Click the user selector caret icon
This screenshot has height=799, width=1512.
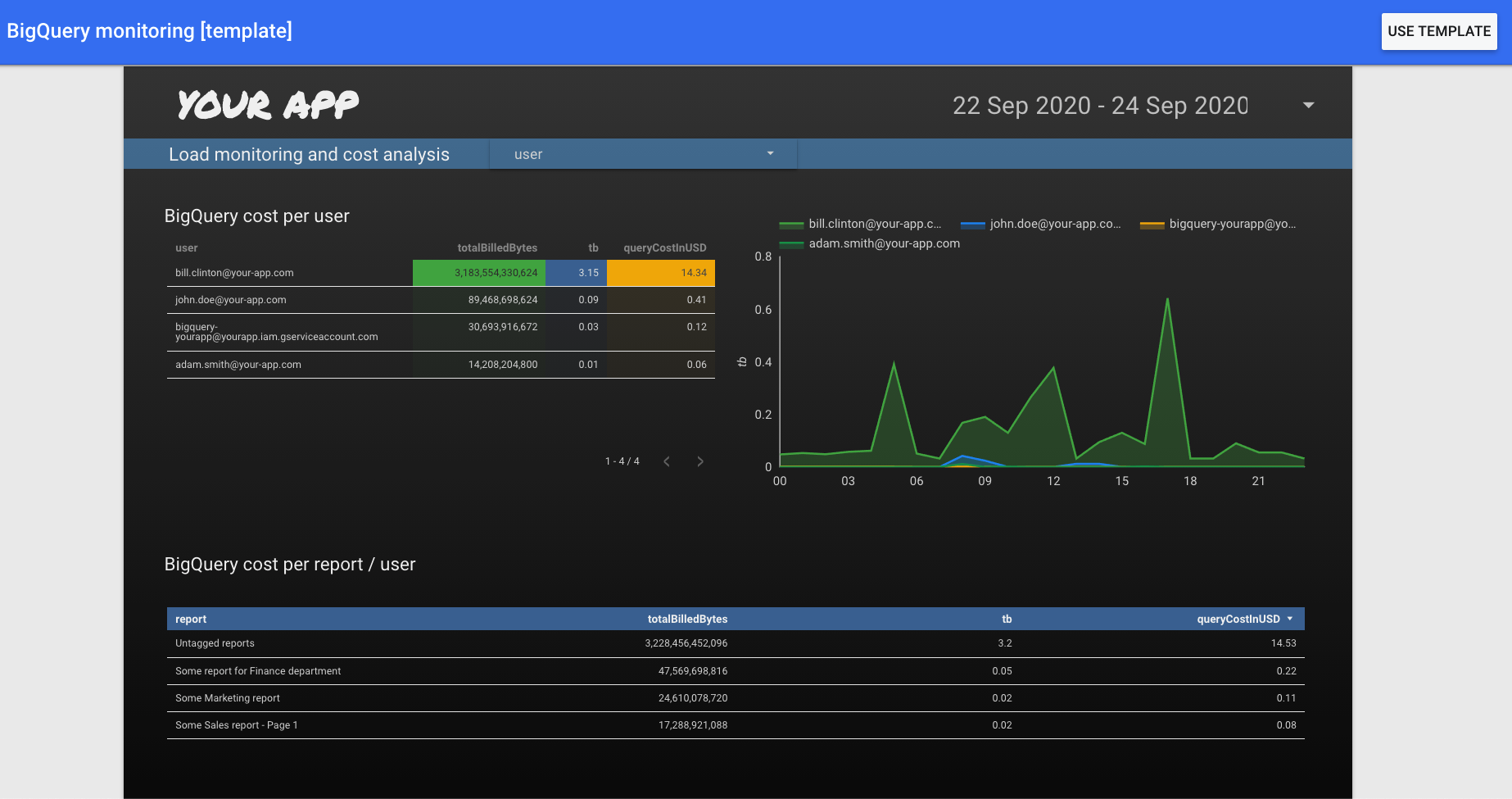coord(769,153)
